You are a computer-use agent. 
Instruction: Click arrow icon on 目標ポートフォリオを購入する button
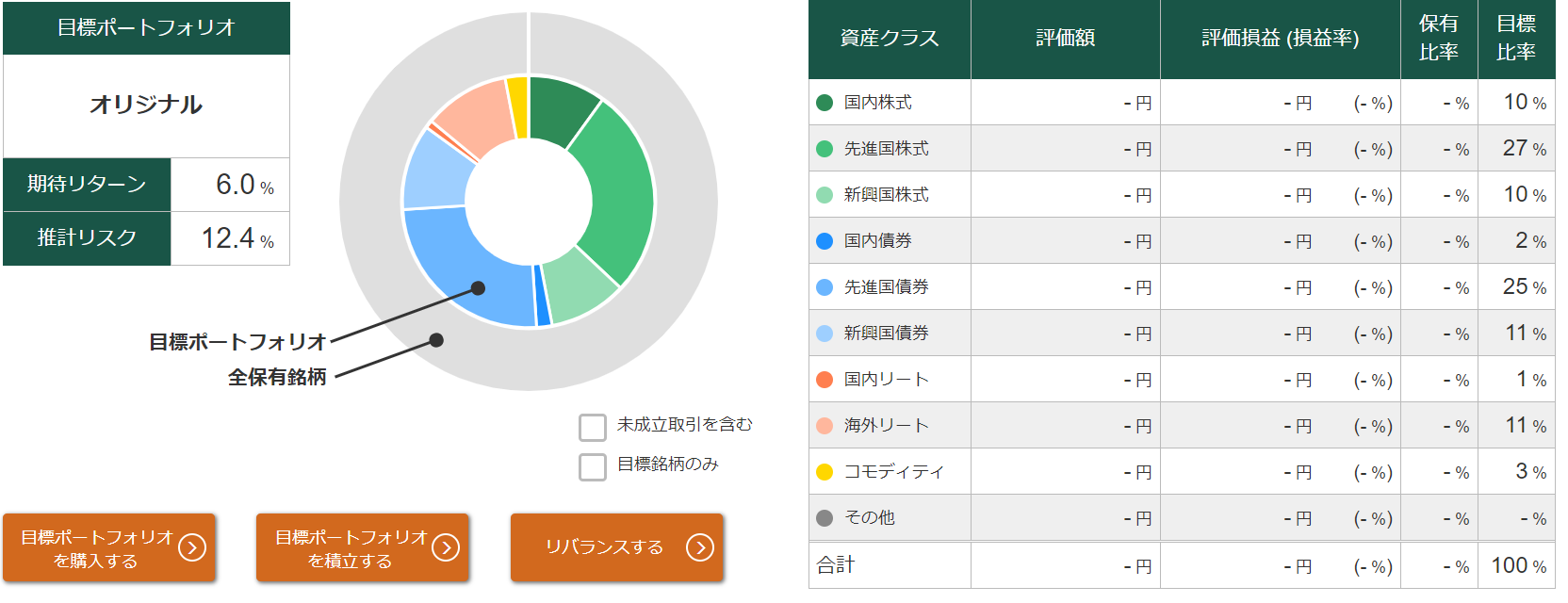pyautogui.click(x=192, y=547)
